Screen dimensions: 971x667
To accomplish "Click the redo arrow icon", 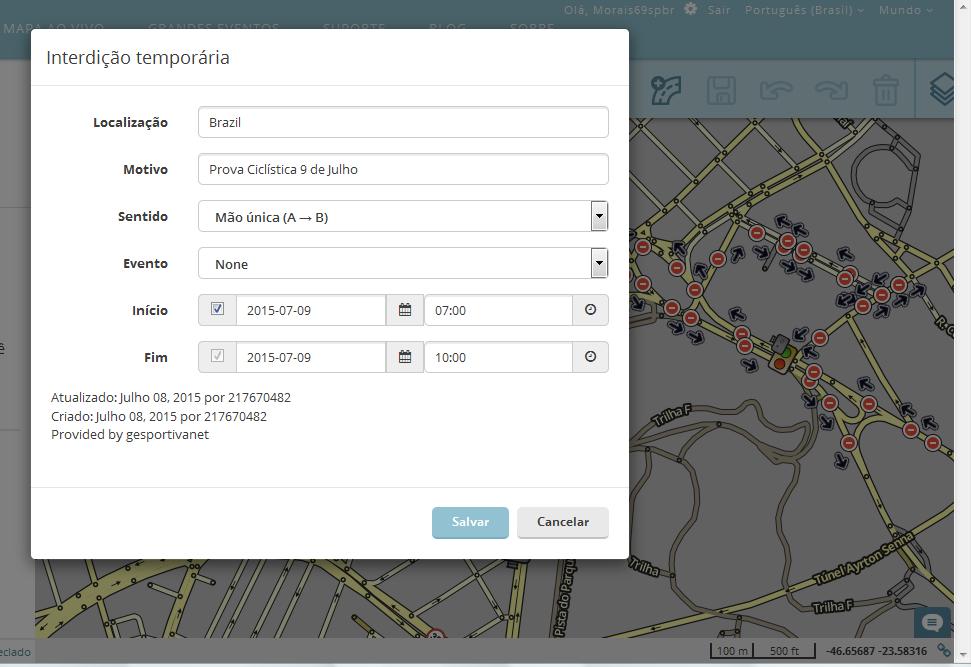I will (x=832, y=90).
